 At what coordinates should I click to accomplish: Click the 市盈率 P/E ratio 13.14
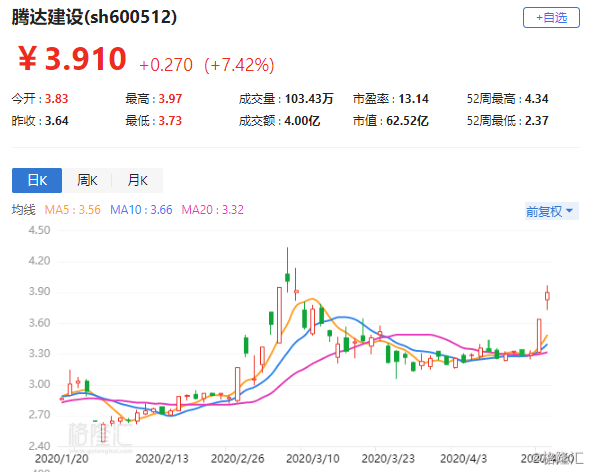tap(413, 99)
